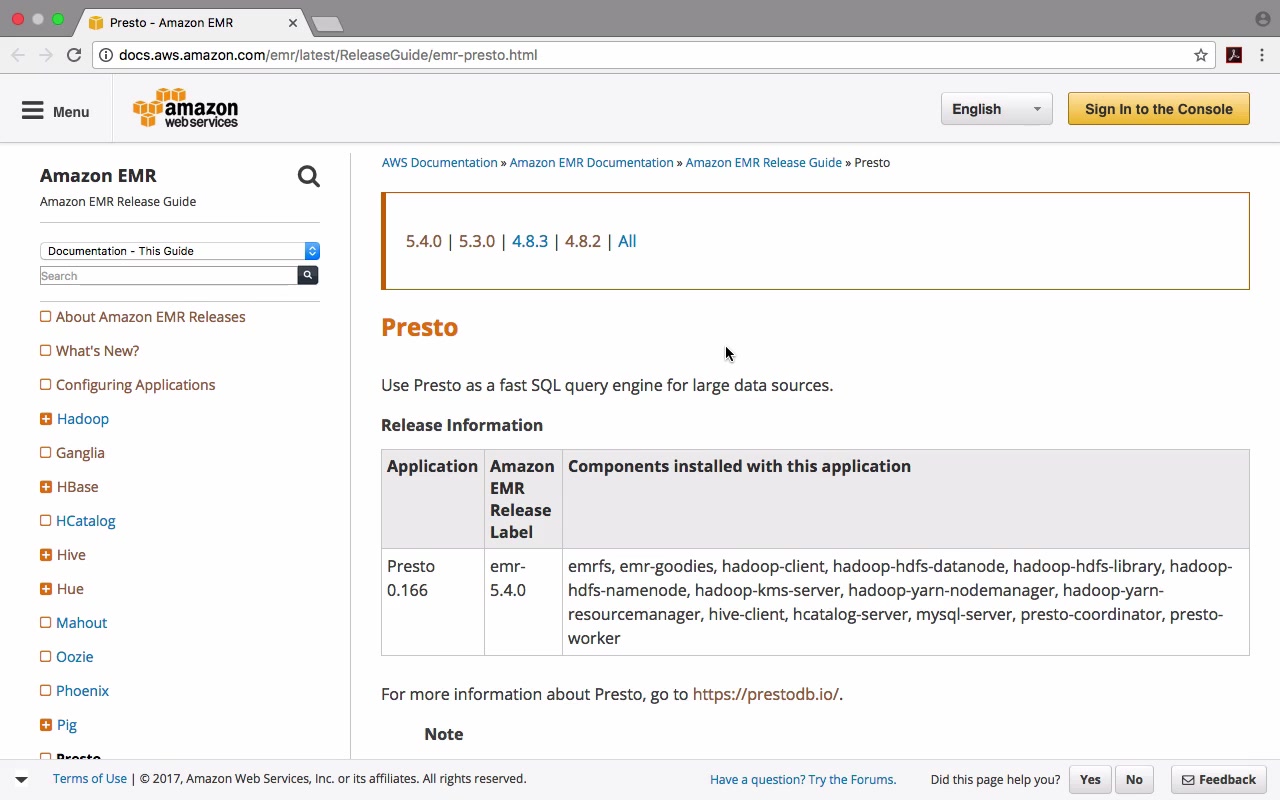1280x800 pixels.
Task: Open Documentation - This Guide selector
Action: (180, 251)
